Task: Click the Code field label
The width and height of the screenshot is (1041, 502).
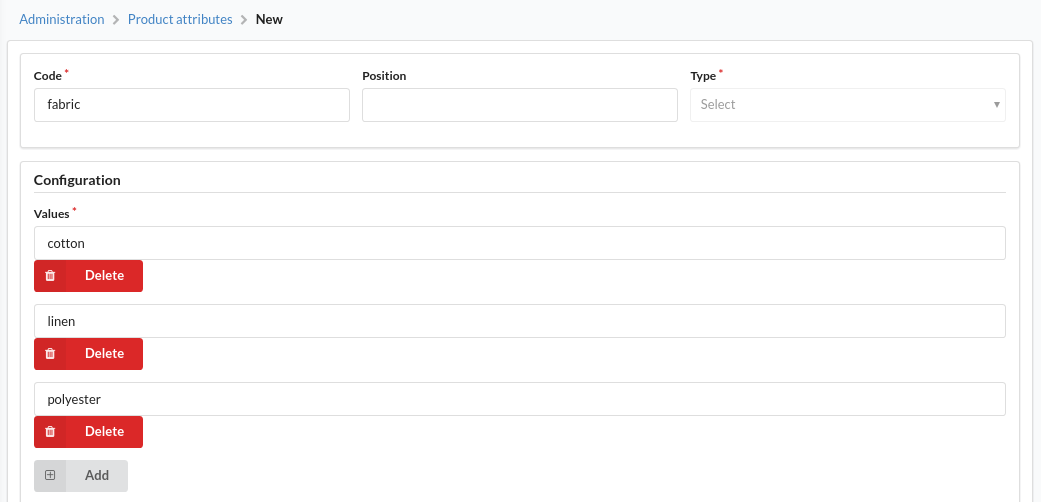Action: point(48,76)
